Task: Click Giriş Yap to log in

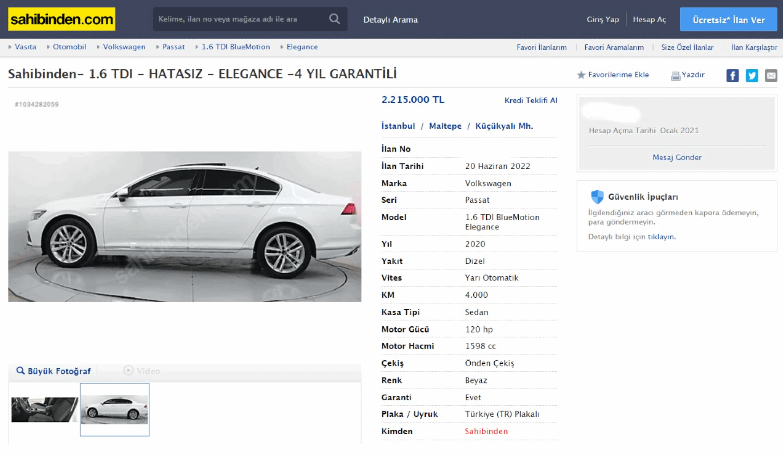Action: (603, 19)
